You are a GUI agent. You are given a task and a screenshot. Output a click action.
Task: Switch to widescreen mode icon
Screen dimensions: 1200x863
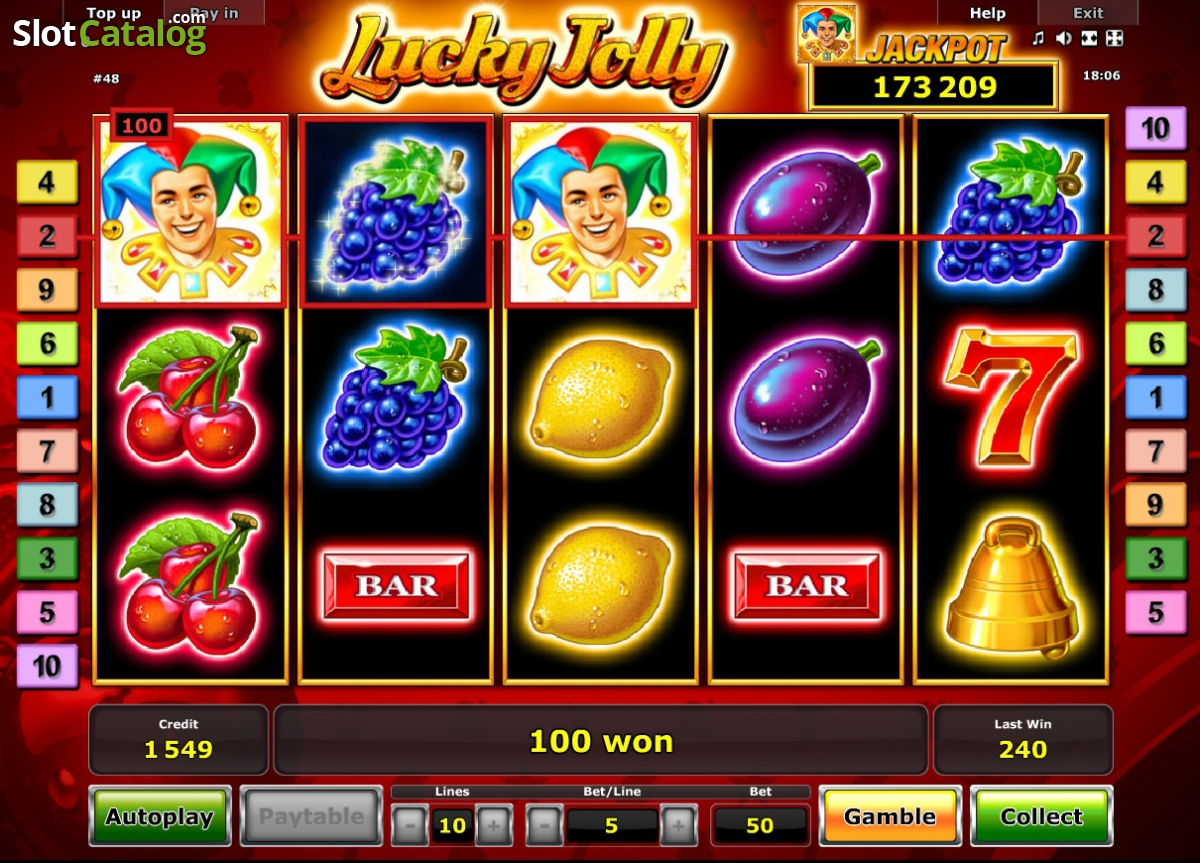[x=1089, y=39]
